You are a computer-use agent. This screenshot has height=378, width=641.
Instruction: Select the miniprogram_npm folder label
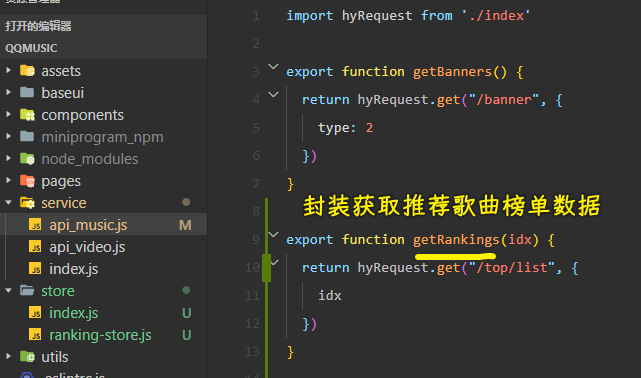tap(102, 137)
